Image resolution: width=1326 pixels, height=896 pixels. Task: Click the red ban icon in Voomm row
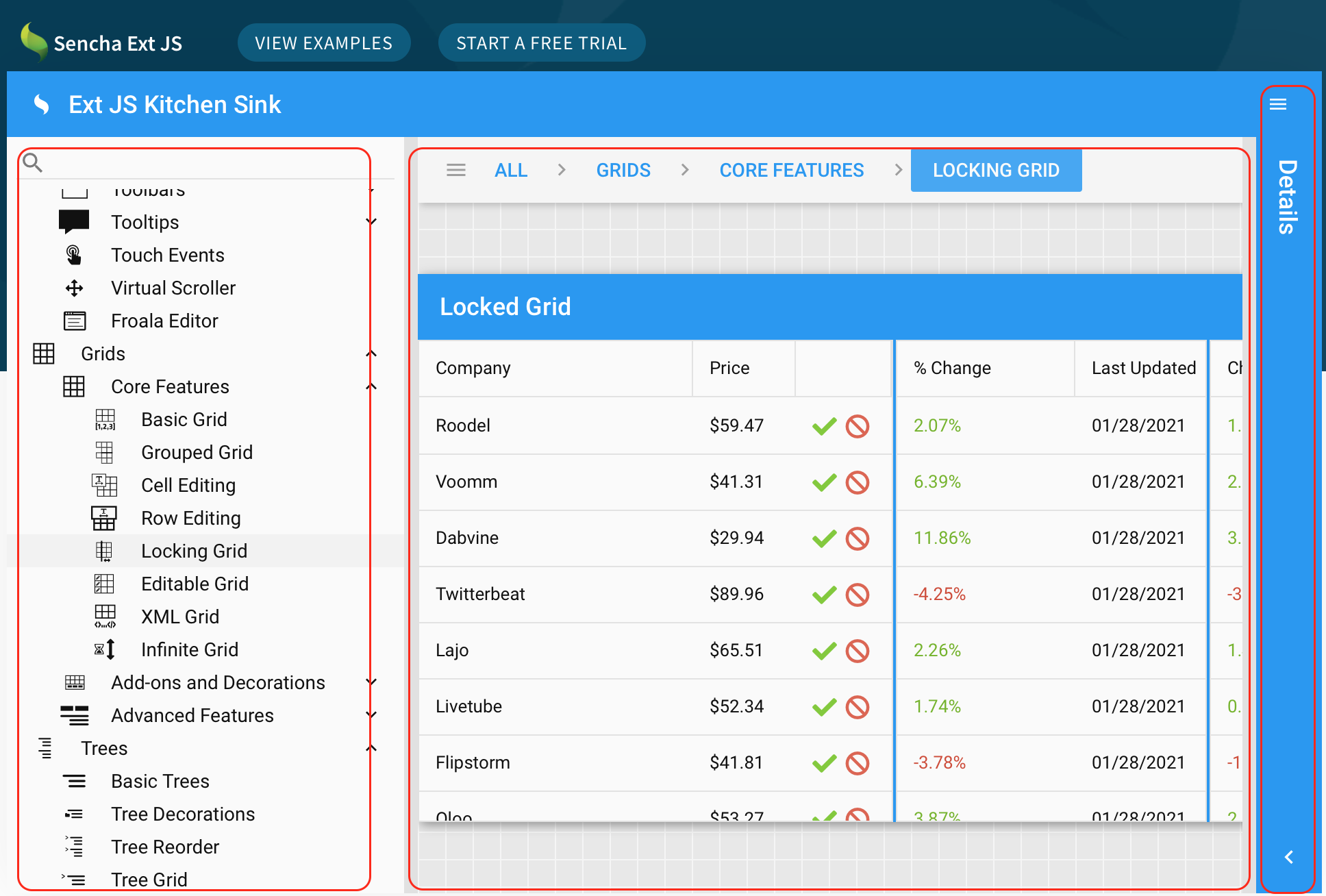pos(857,482)
